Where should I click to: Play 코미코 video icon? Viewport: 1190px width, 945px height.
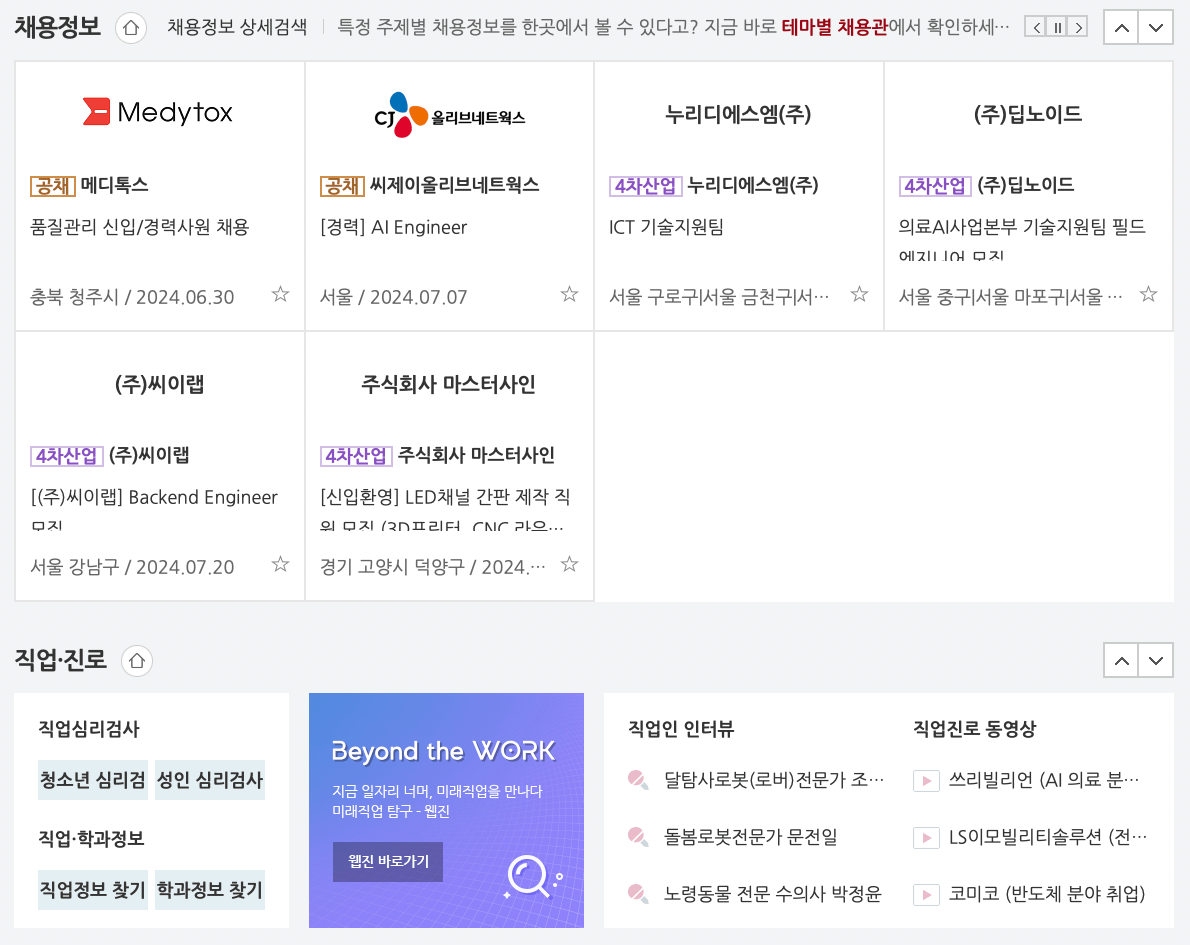click(x=926, y=895)
